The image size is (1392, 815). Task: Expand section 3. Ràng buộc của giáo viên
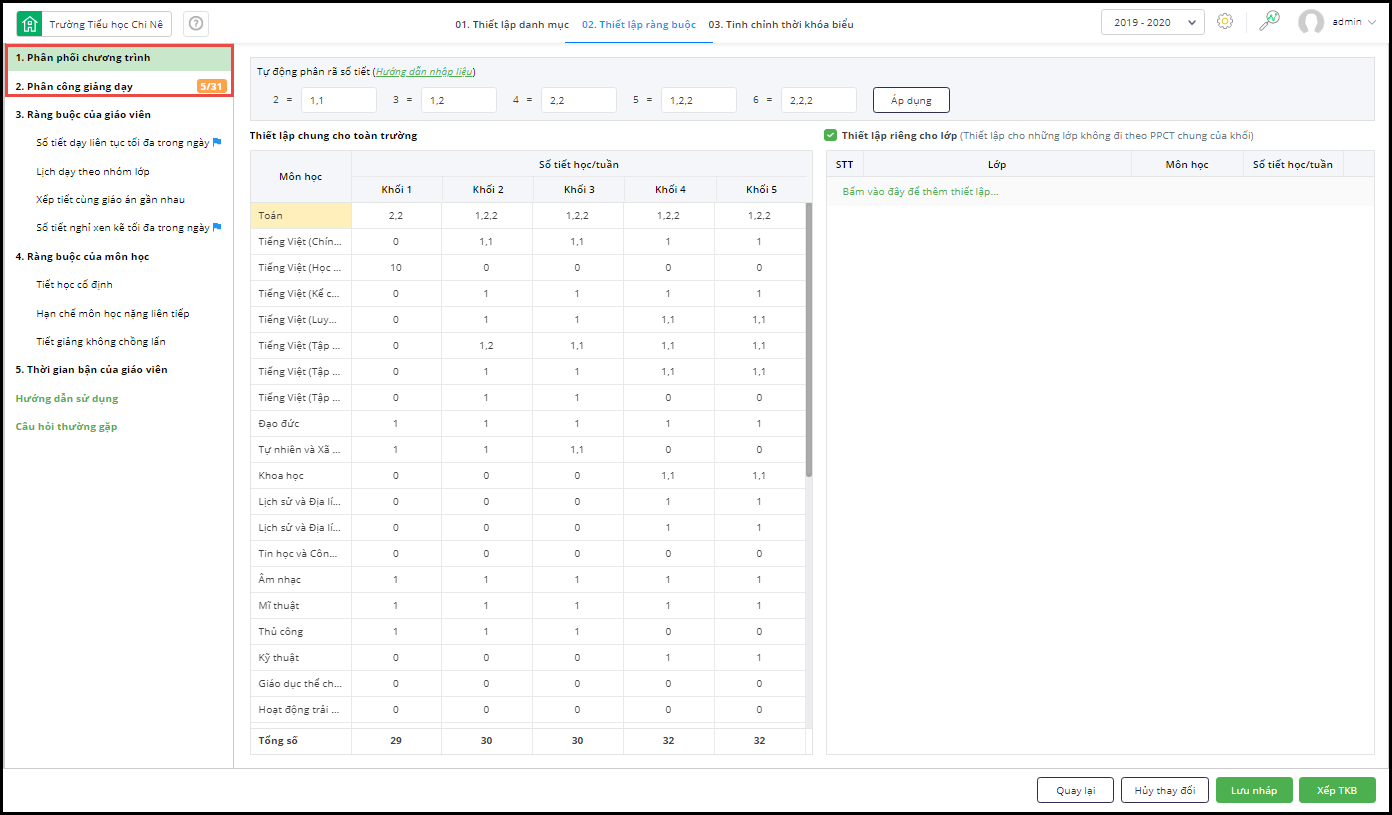[x=83, y=115]
